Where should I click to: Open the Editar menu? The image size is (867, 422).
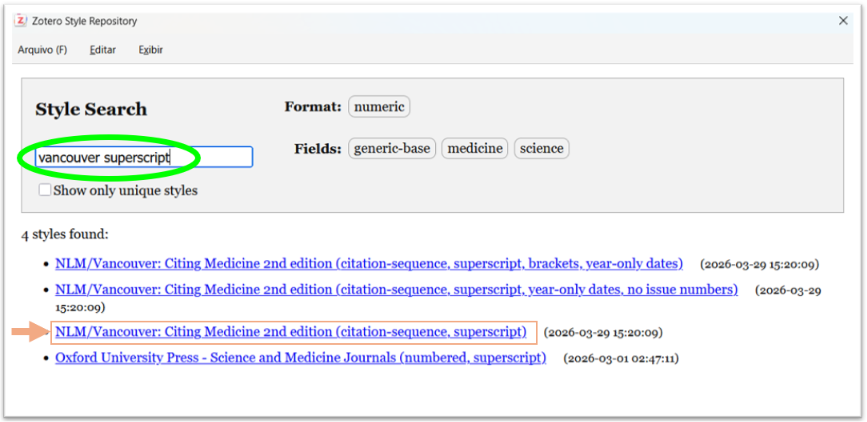click(x=102, y=50)
